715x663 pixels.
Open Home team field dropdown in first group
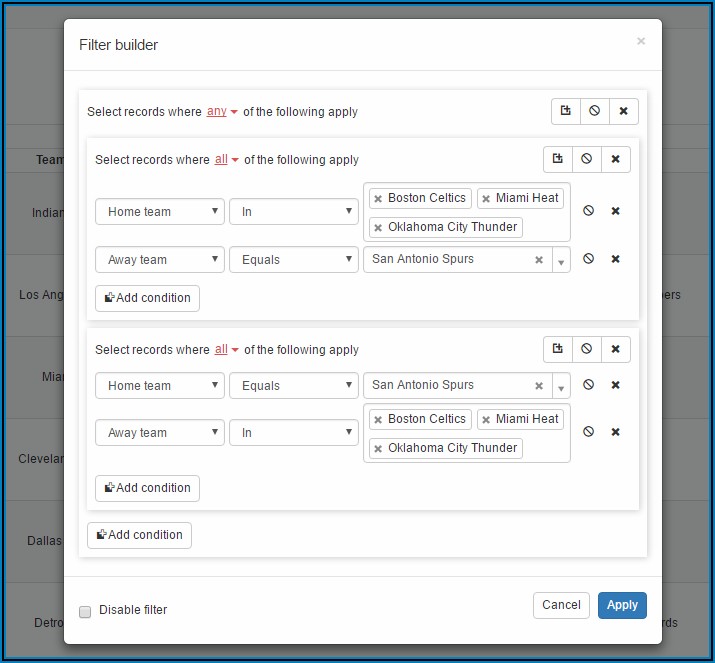click(x=160, y=212)
